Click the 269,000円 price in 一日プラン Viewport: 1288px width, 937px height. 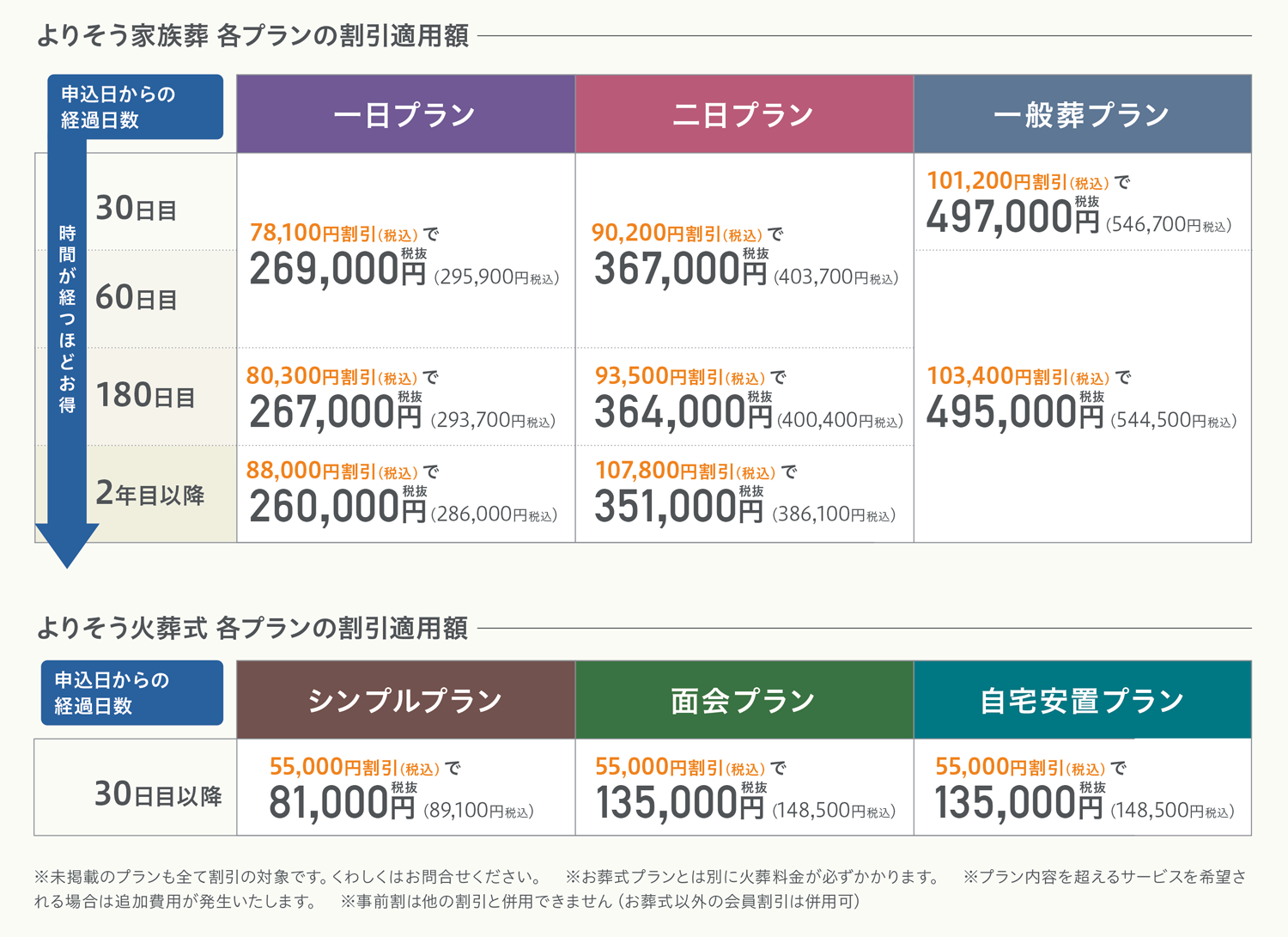pyautogui.click(x=337, y=271)
